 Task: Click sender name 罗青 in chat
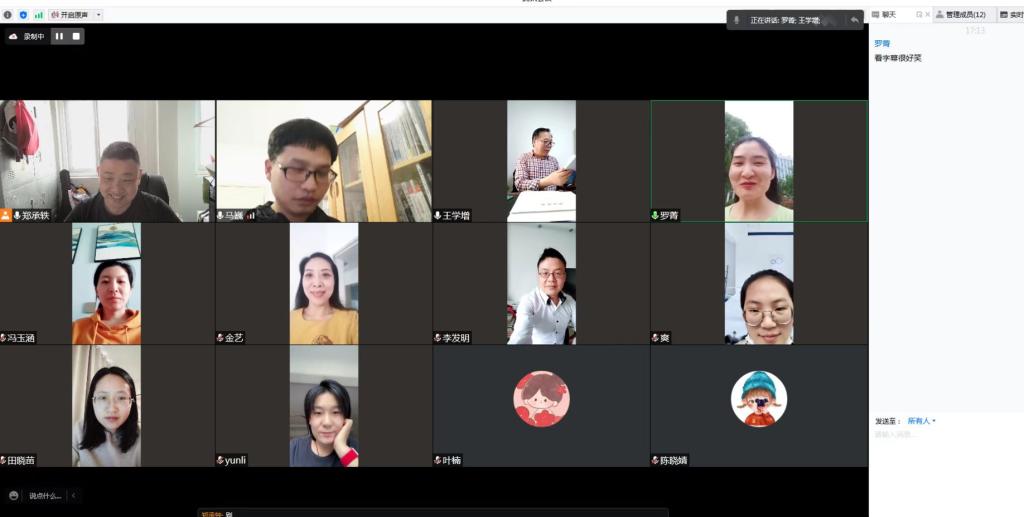[x=881, y=44]
